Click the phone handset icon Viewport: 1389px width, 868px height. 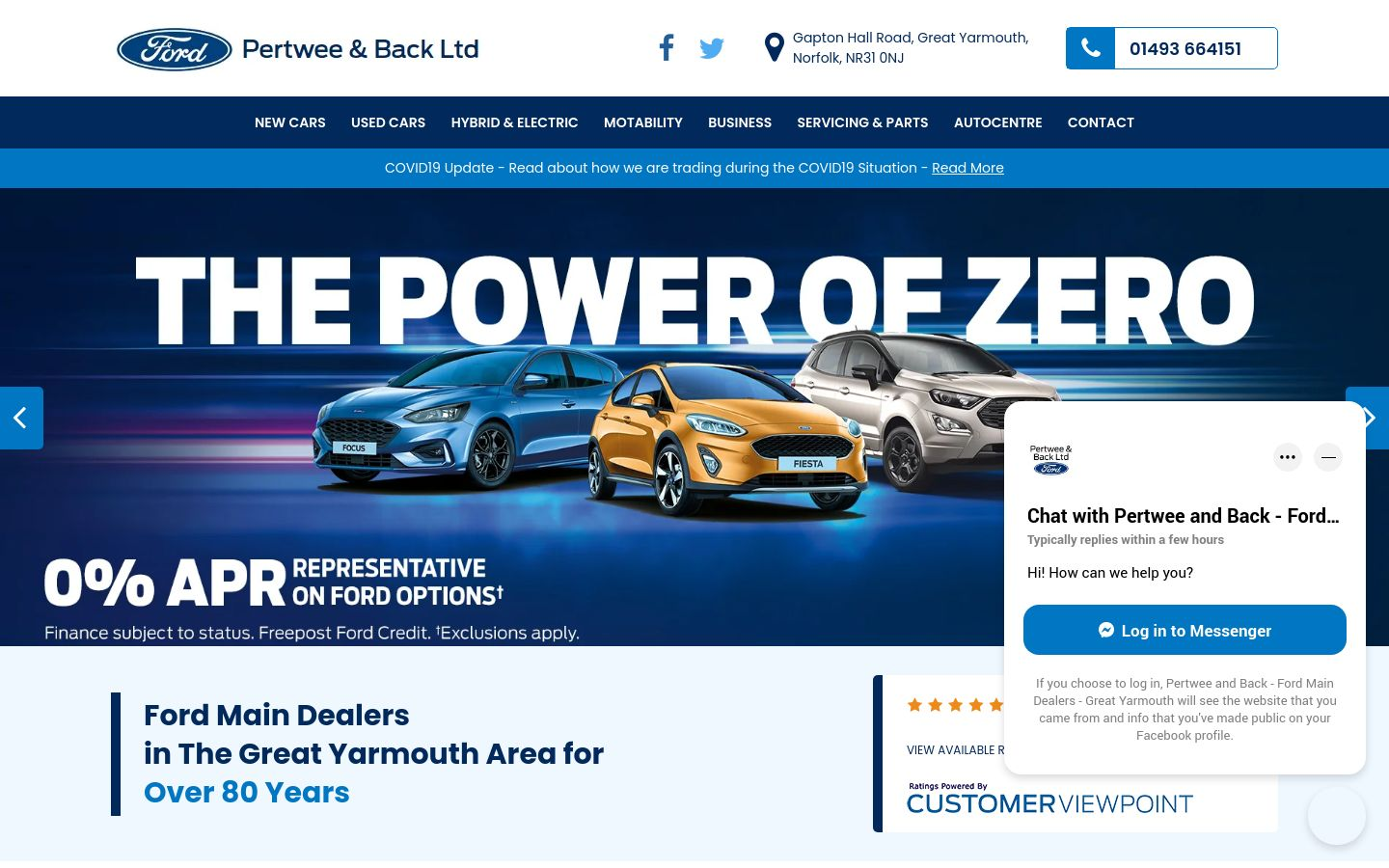[x=1091, y=48]
